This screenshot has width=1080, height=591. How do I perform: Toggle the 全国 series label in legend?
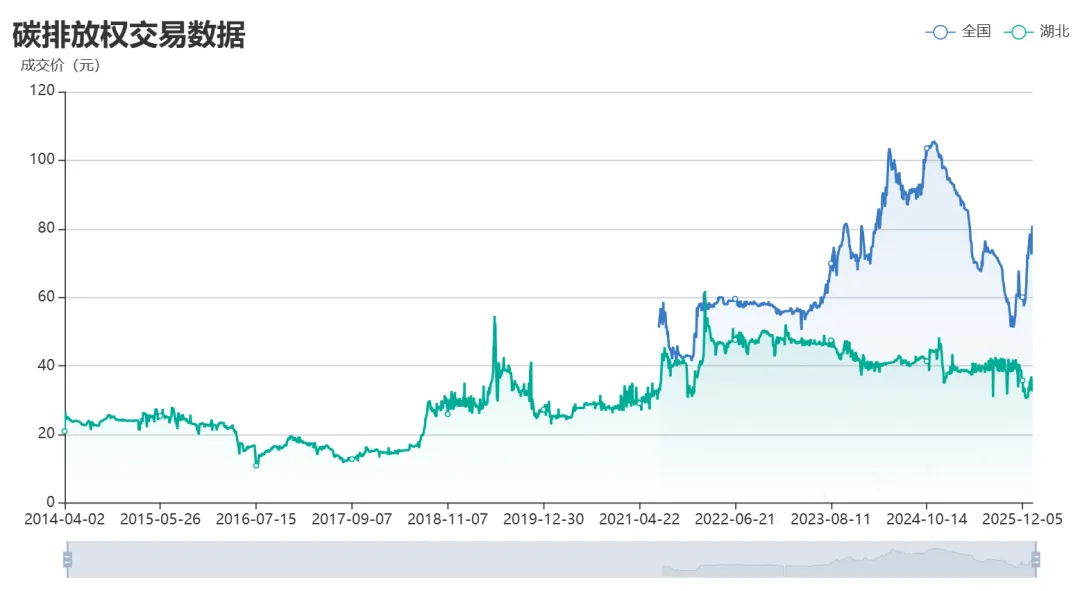point(976,32)
